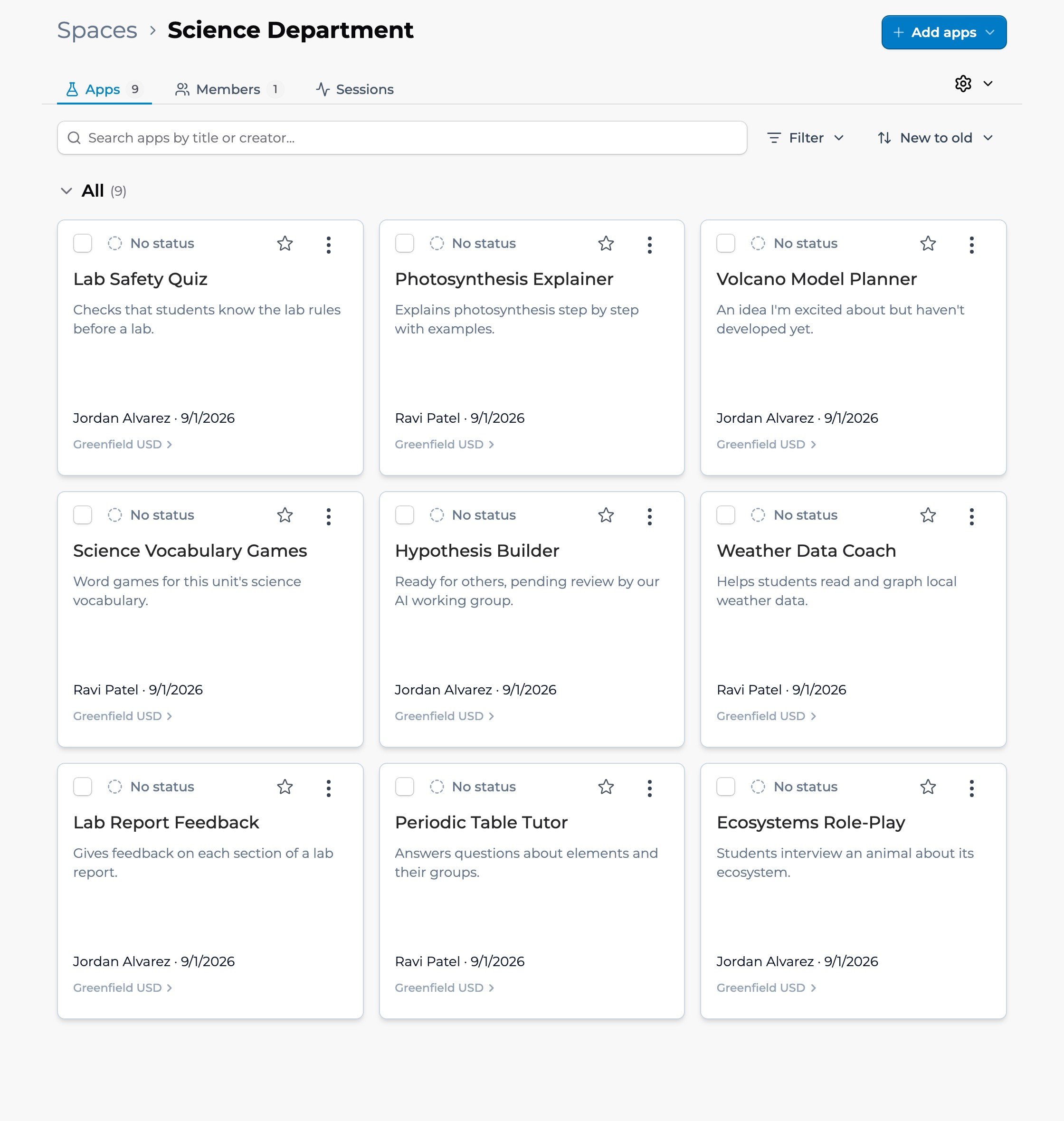Check the Photosynthesis Explainer card
This screenshot has width=1064, height=1121.
[404, 243]
